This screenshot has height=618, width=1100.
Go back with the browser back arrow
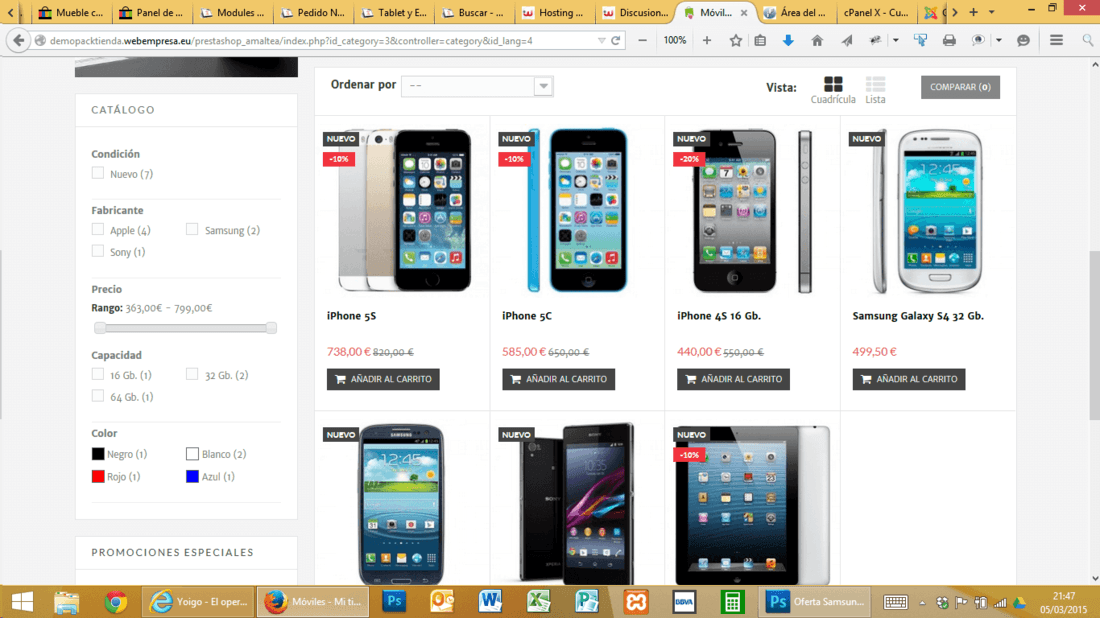[x=18, y=41]
